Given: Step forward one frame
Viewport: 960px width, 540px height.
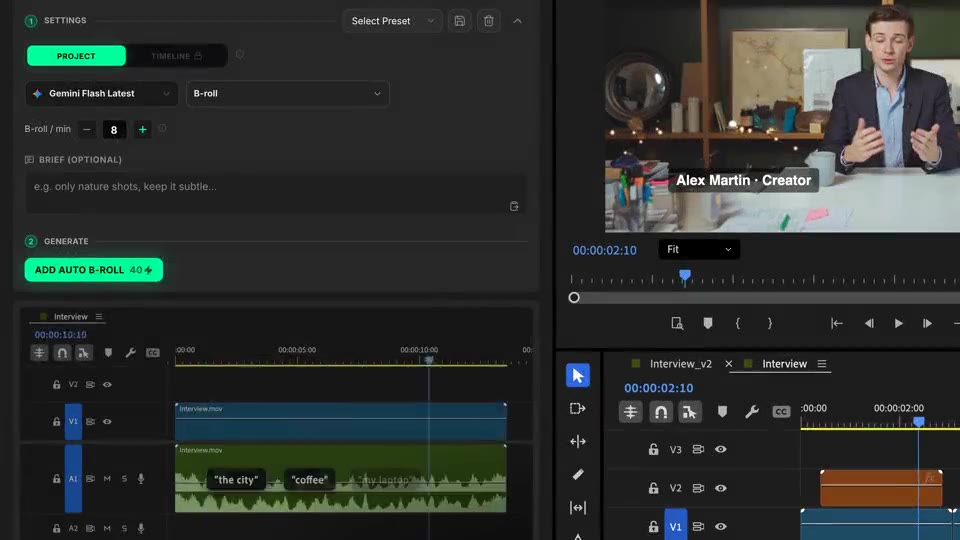Looking at the screenshot, I should click(x=928, y=323).
